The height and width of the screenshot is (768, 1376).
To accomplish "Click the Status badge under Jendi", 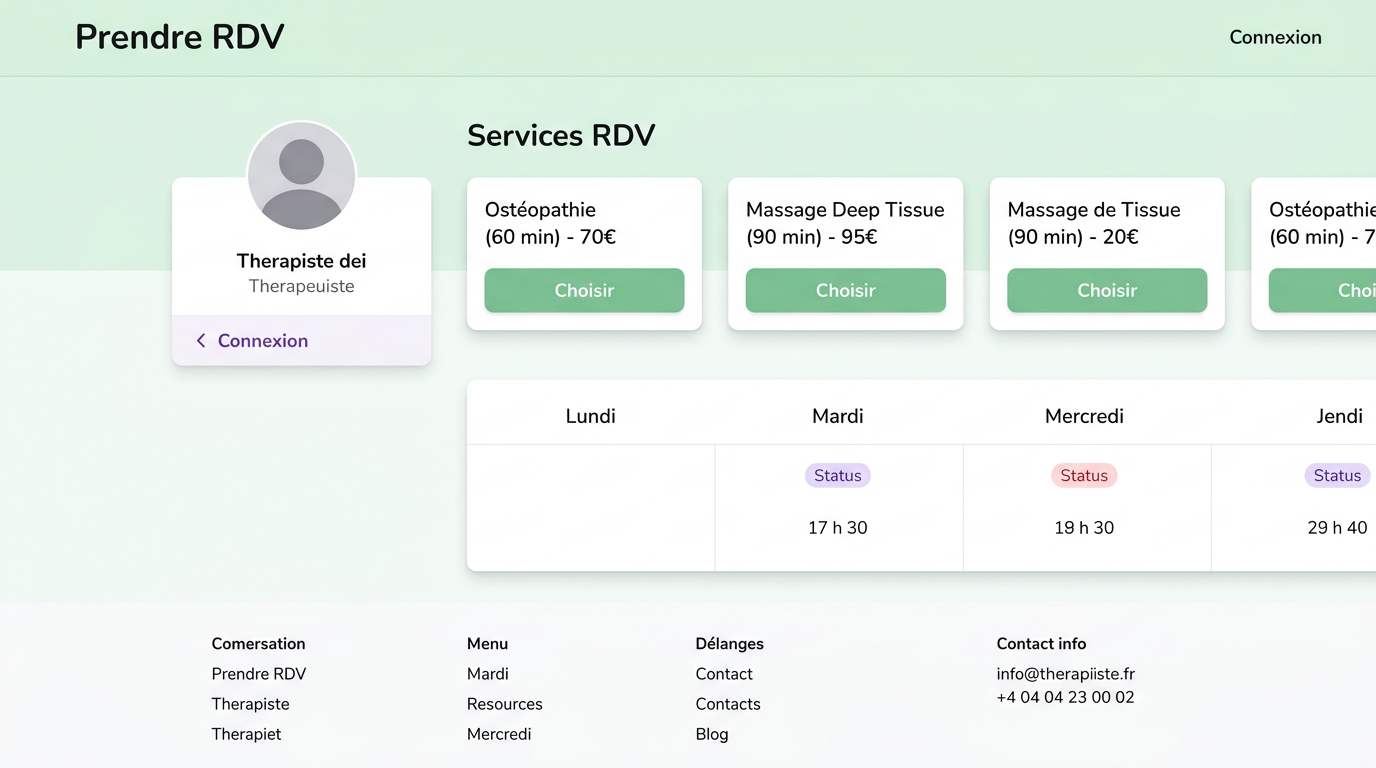I will 1337,476.
